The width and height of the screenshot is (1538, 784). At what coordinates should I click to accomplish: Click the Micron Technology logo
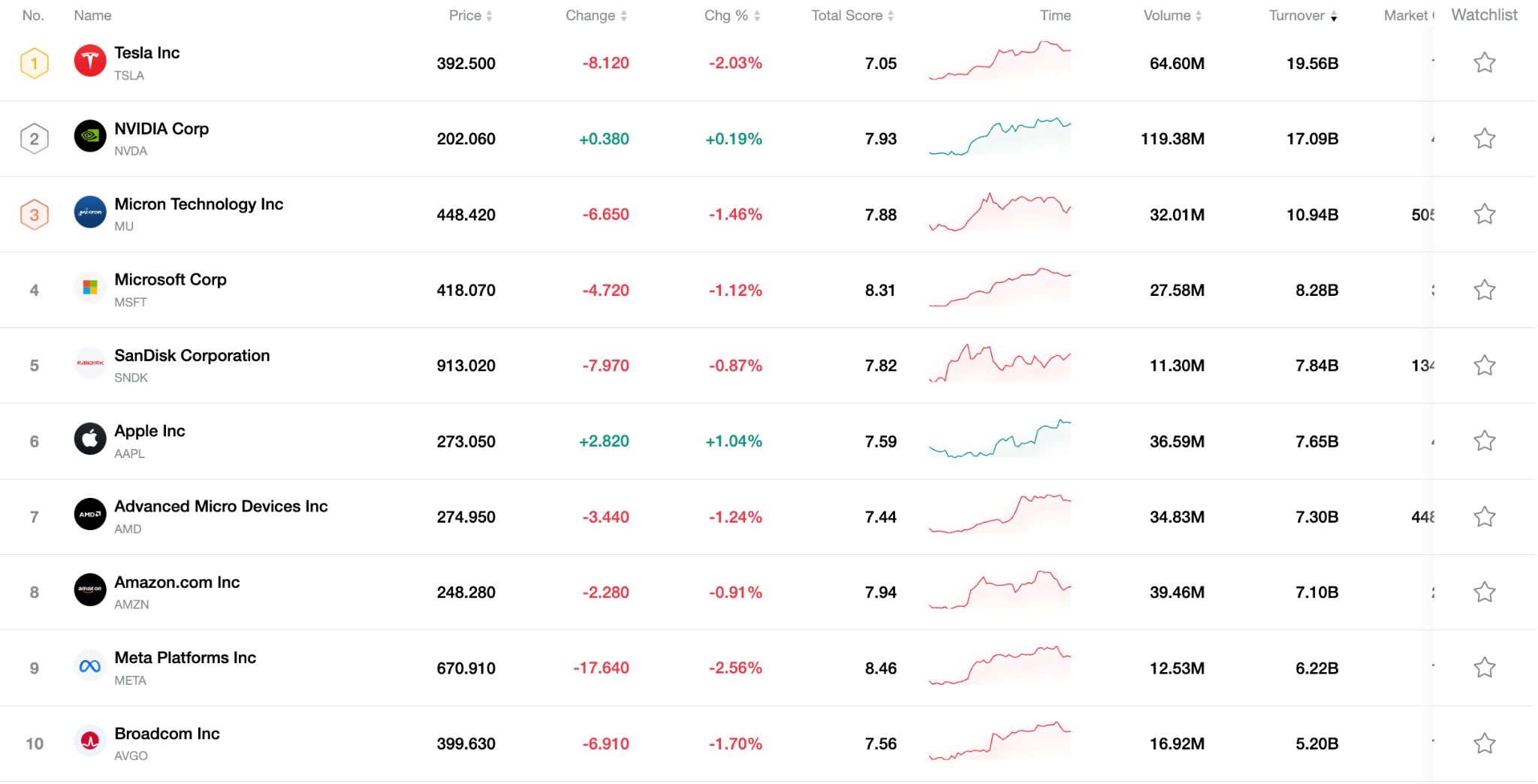[90, 213]
